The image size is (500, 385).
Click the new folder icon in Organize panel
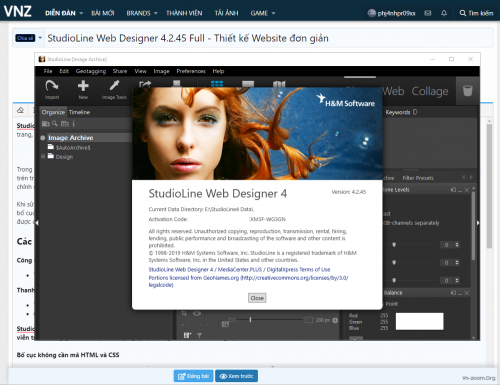(46, 124)
